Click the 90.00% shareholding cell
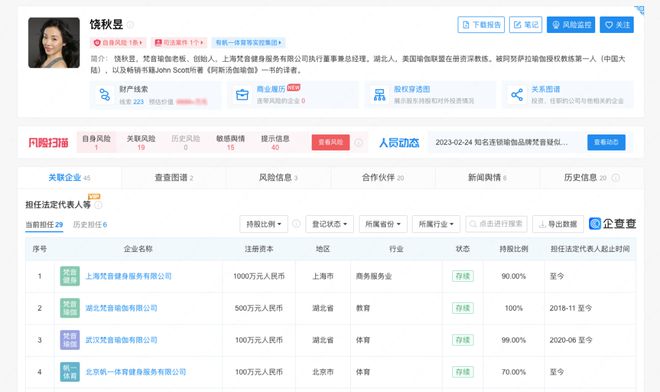The image size is (660, 392). coord(514,276)
